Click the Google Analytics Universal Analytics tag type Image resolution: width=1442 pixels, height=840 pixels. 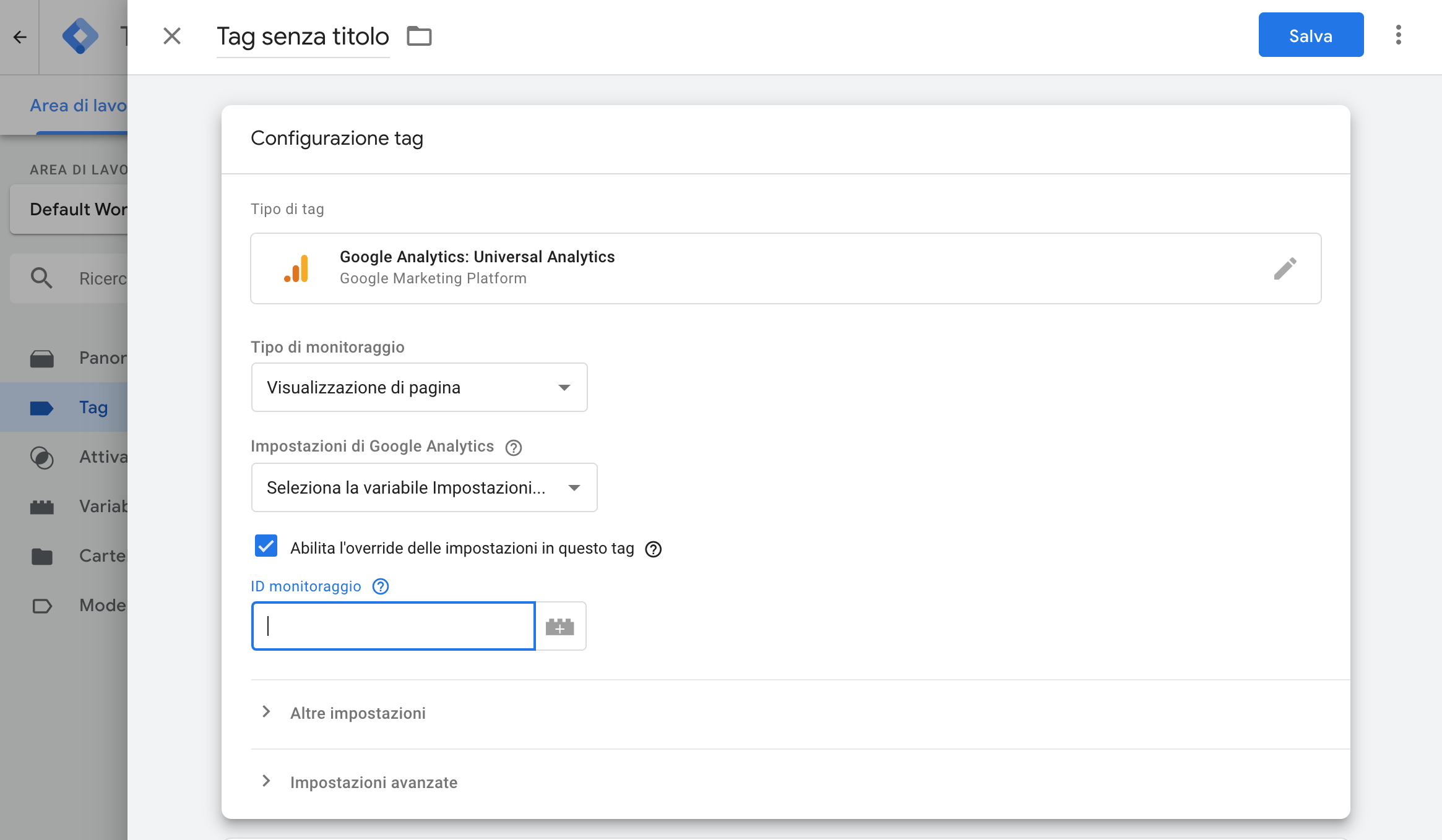tap(786, 268)
